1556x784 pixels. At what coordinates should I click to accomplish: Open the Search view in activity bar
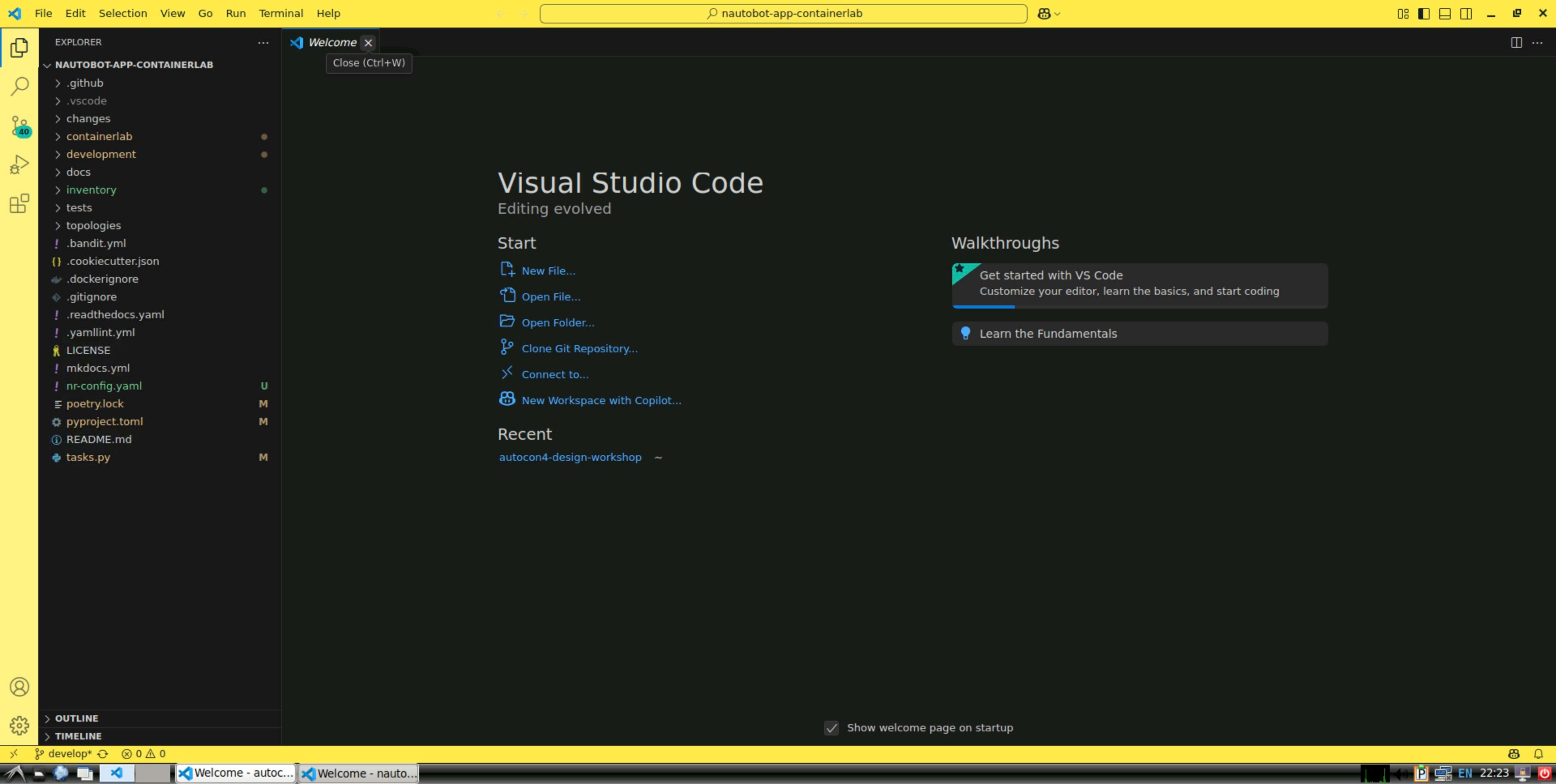coord(19,86)
